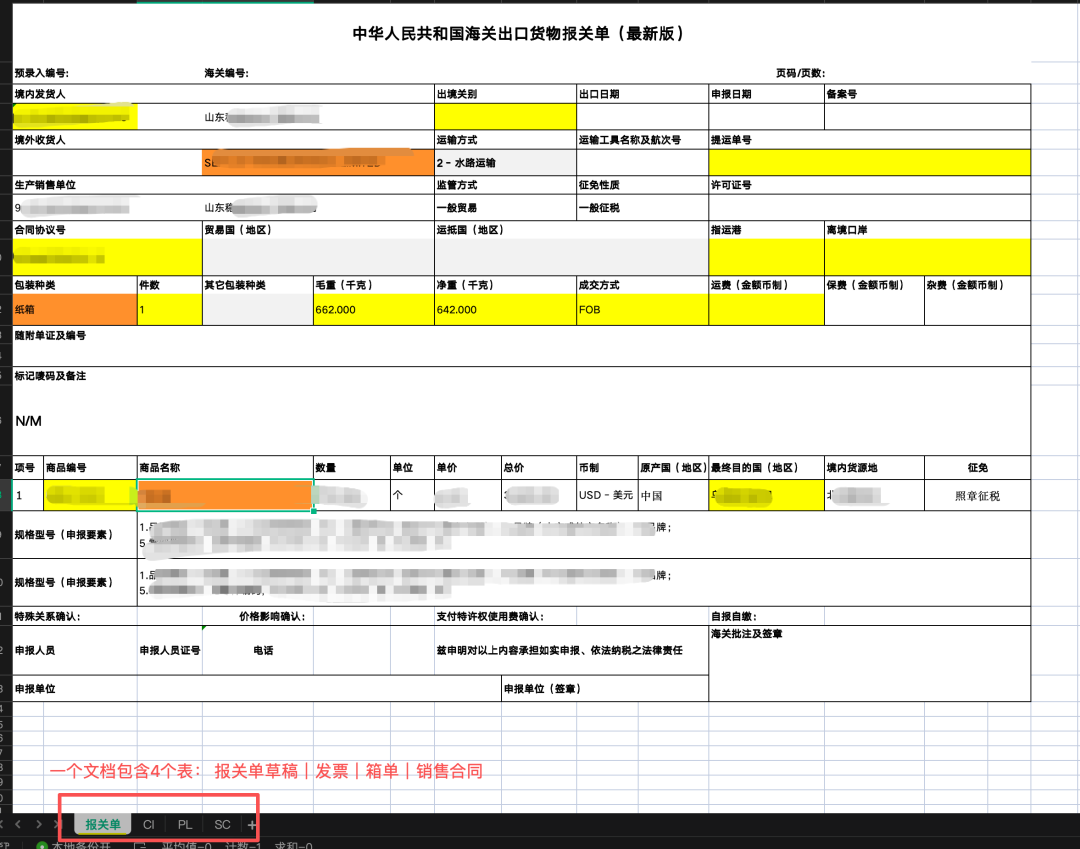Click the 境内发货人 header cell

(x=223, y=94)
